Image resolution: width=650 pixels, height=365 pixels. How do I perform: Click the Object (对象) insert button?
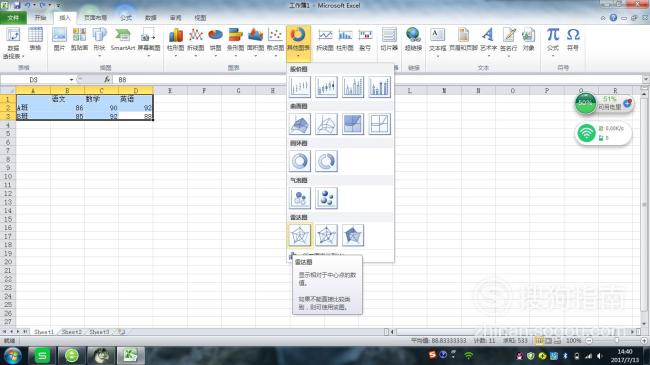coord(528,39)
